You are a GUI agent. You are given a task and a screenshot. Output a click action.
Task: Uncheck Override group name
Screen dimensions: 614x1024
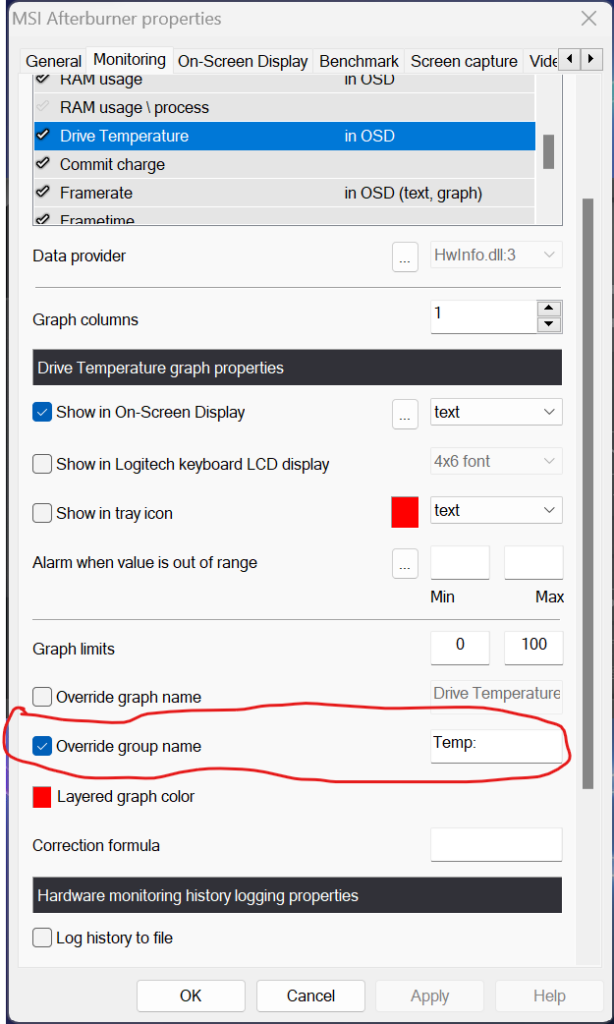tap(42, 746)
